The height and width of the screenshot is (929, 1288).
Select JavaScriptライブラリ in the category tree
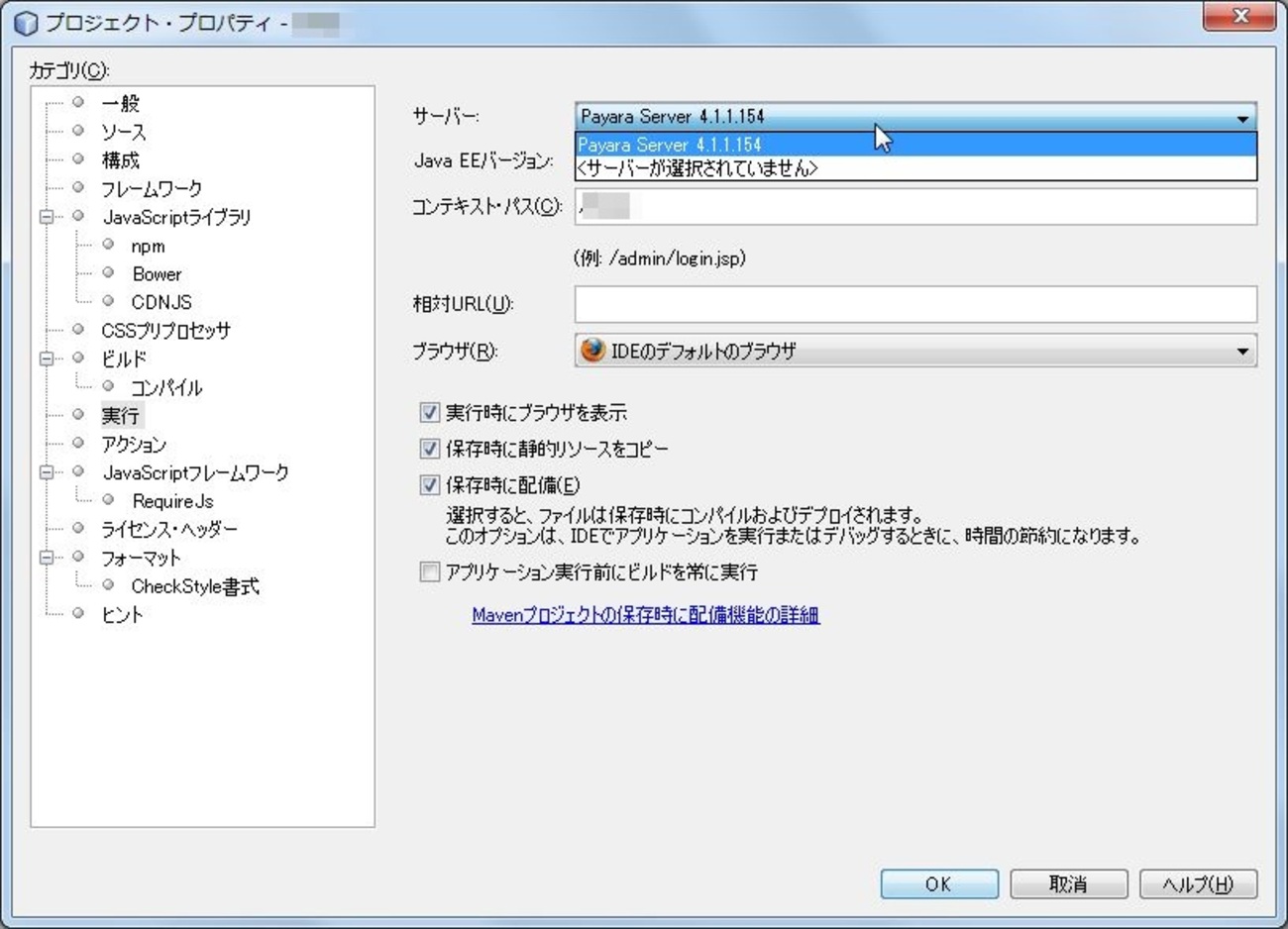point(176,217)
